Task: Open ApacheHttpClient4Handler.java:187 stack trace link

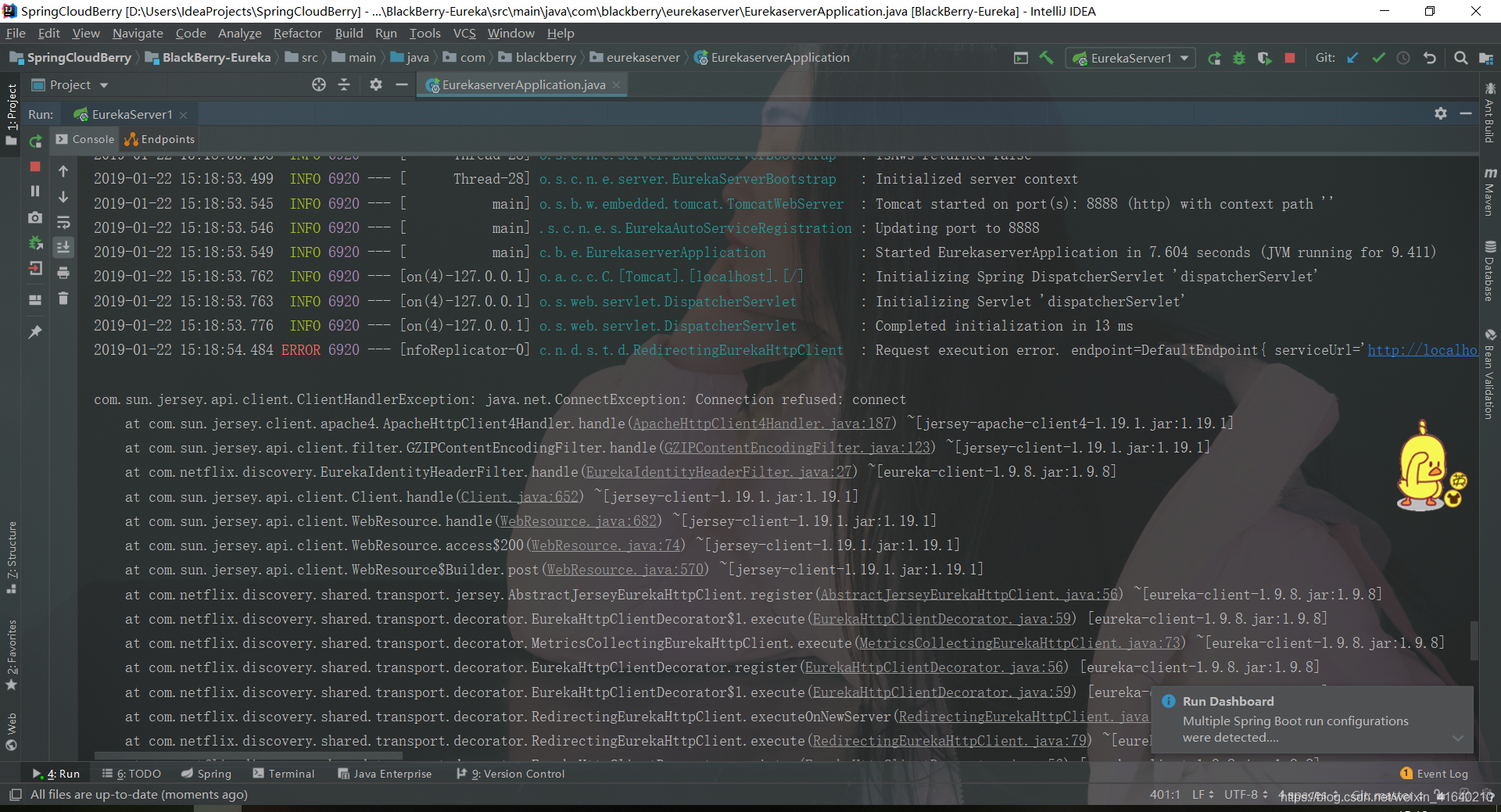Action: [761, 424]
